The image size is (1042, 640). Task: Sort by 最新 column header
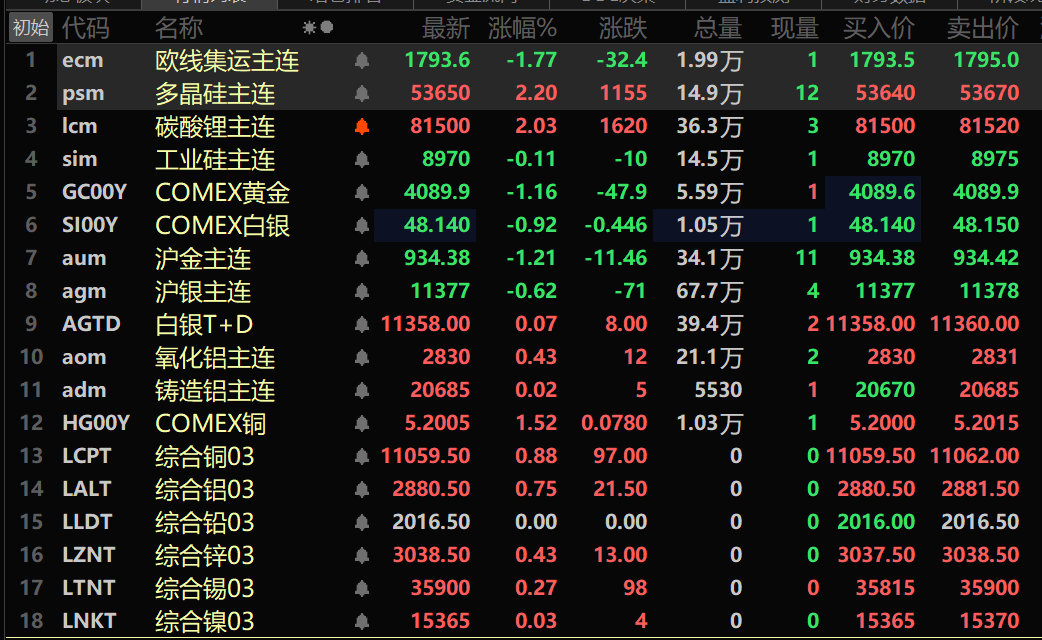(446, 29)
